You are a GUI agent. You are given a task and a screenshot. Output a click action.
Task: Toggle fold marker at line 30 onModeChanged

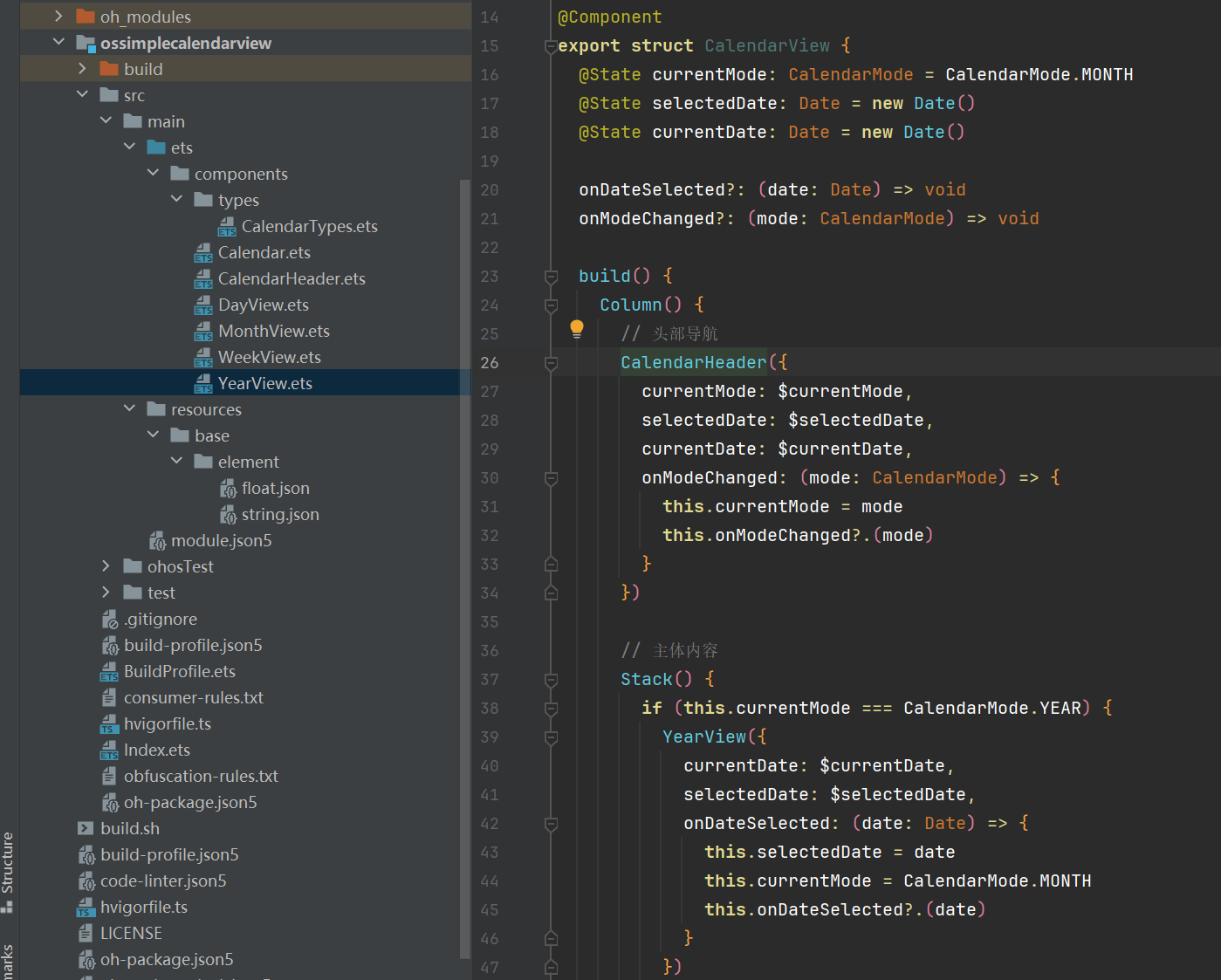coord(551,478)
